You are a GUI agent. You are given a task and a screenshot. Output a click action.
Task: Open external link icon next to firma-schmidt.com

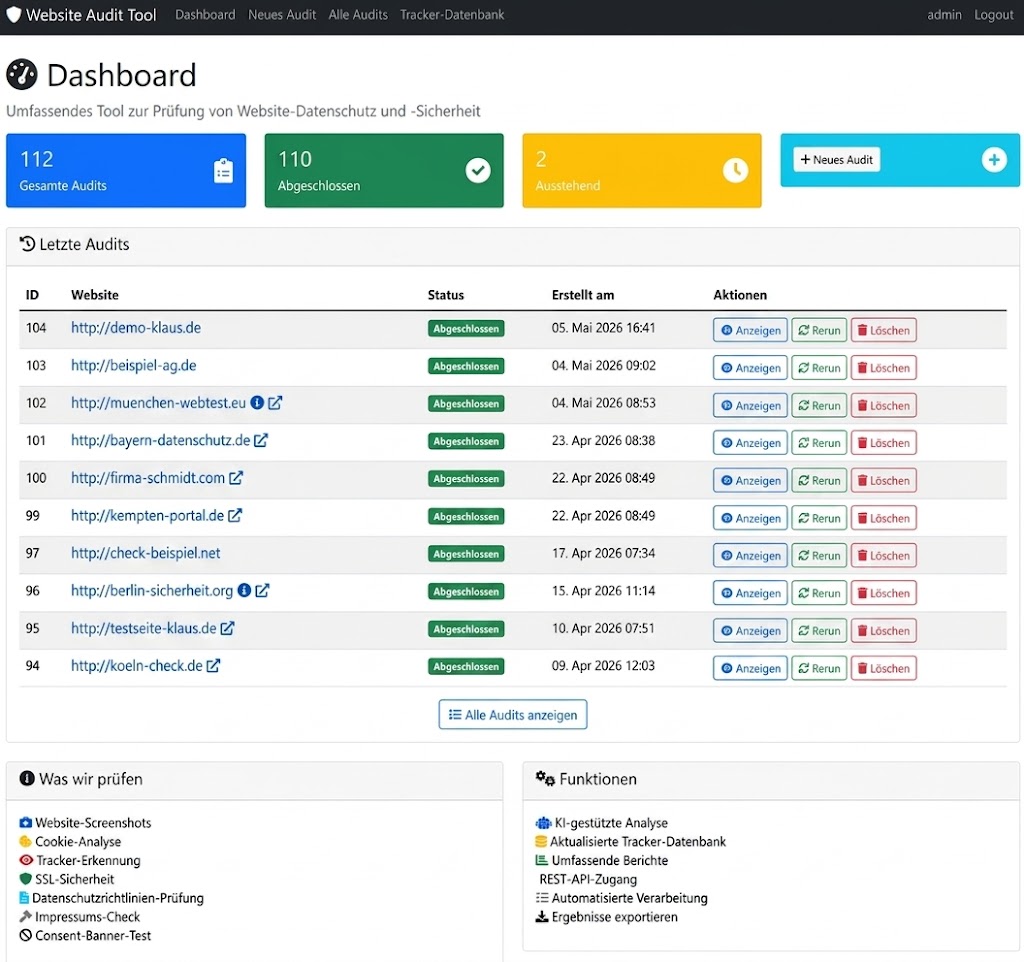[236, 478]
